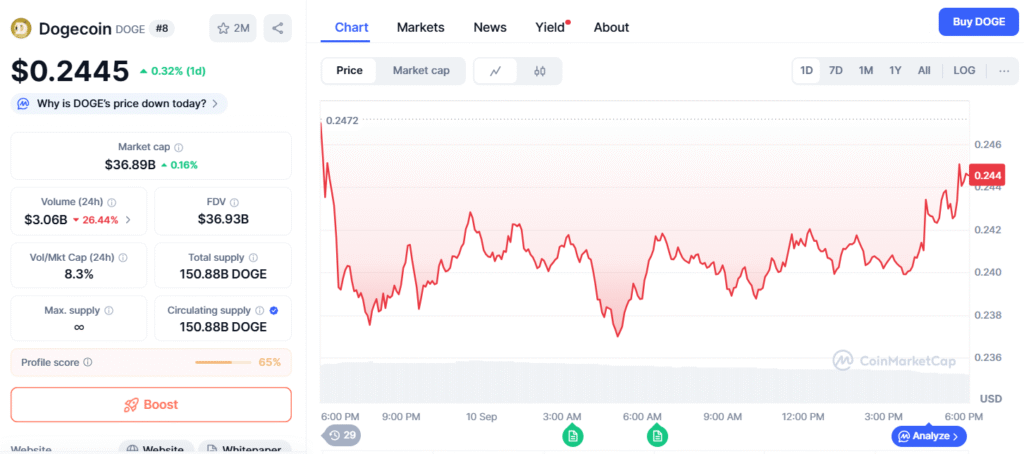Viewport: 1024px width, 454px height.
Task: Click the share icon next to watchlist
Action: (277, 28)
